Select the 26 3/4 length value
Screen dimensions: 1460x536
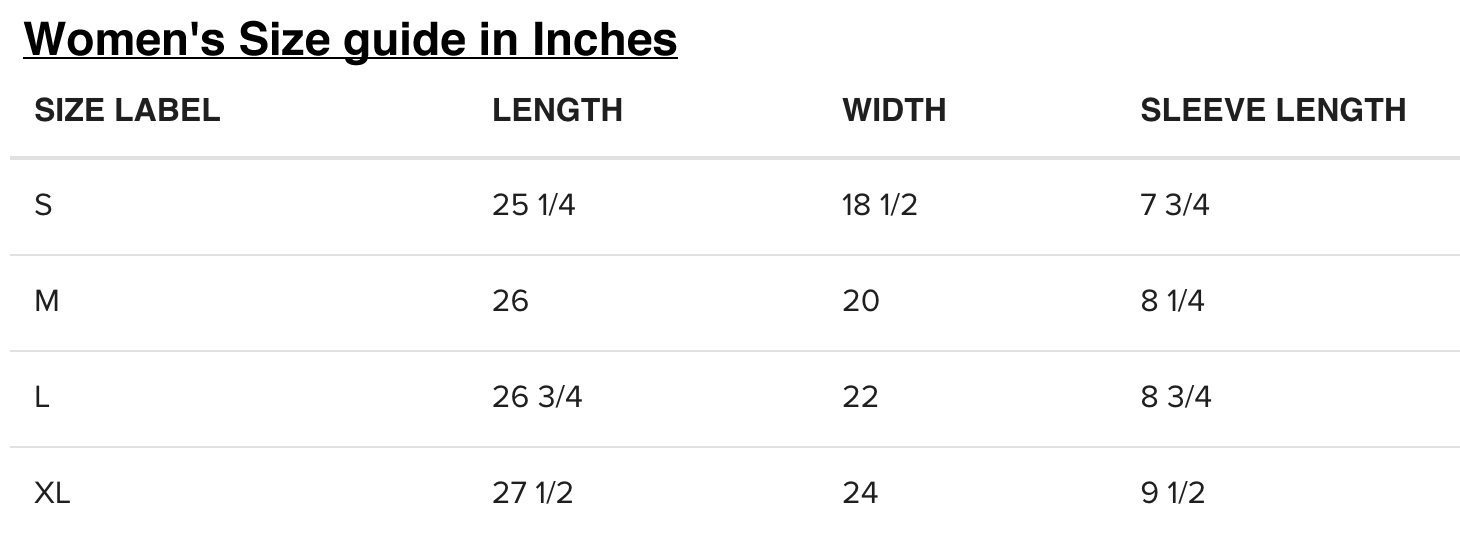[x=537, y=397]
